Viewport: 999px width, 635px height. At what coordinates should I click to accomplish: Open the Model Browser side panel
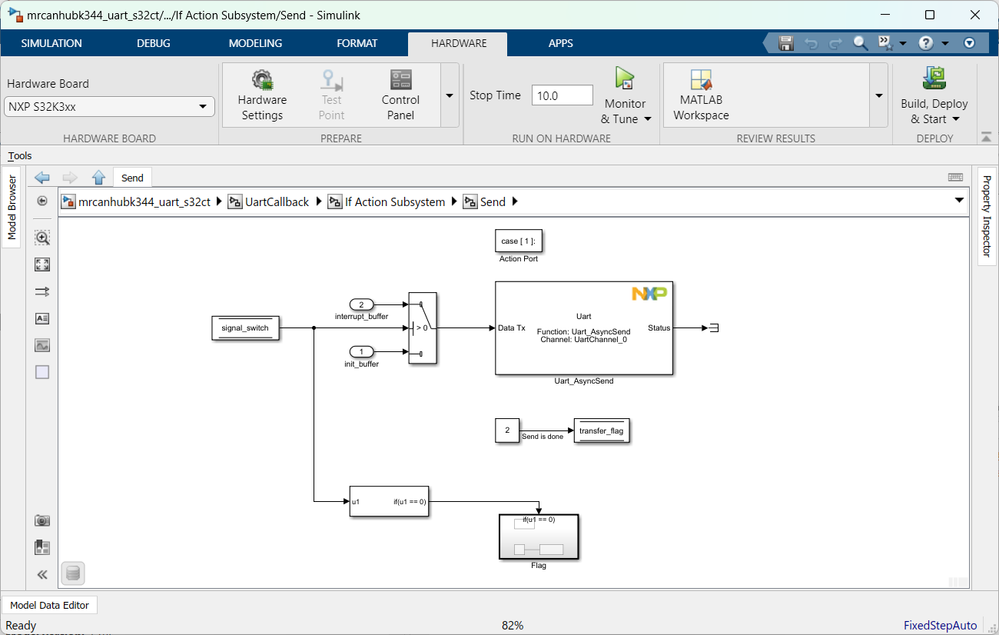coord(11,208)
